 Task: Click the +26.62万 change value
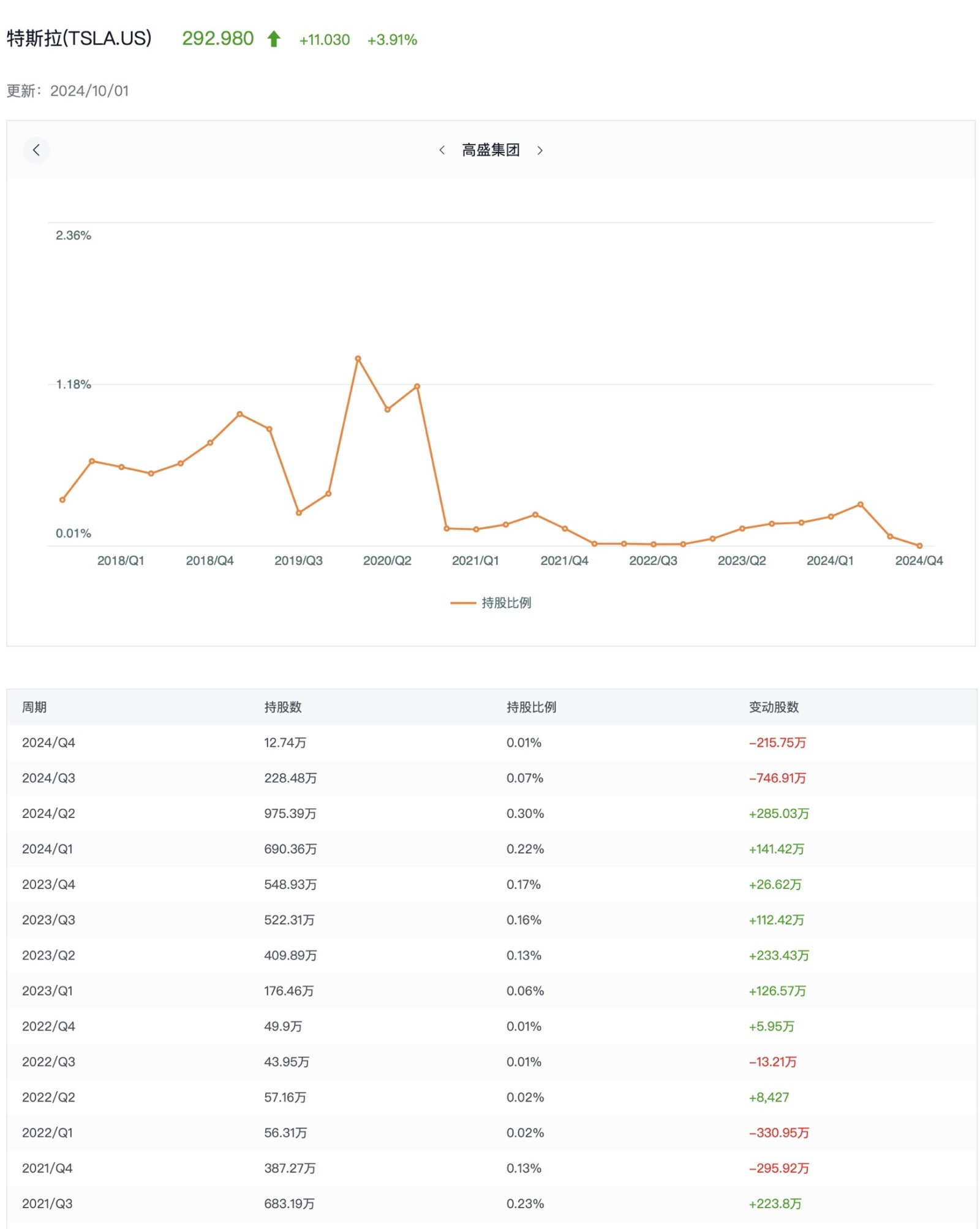click(775, 885)
